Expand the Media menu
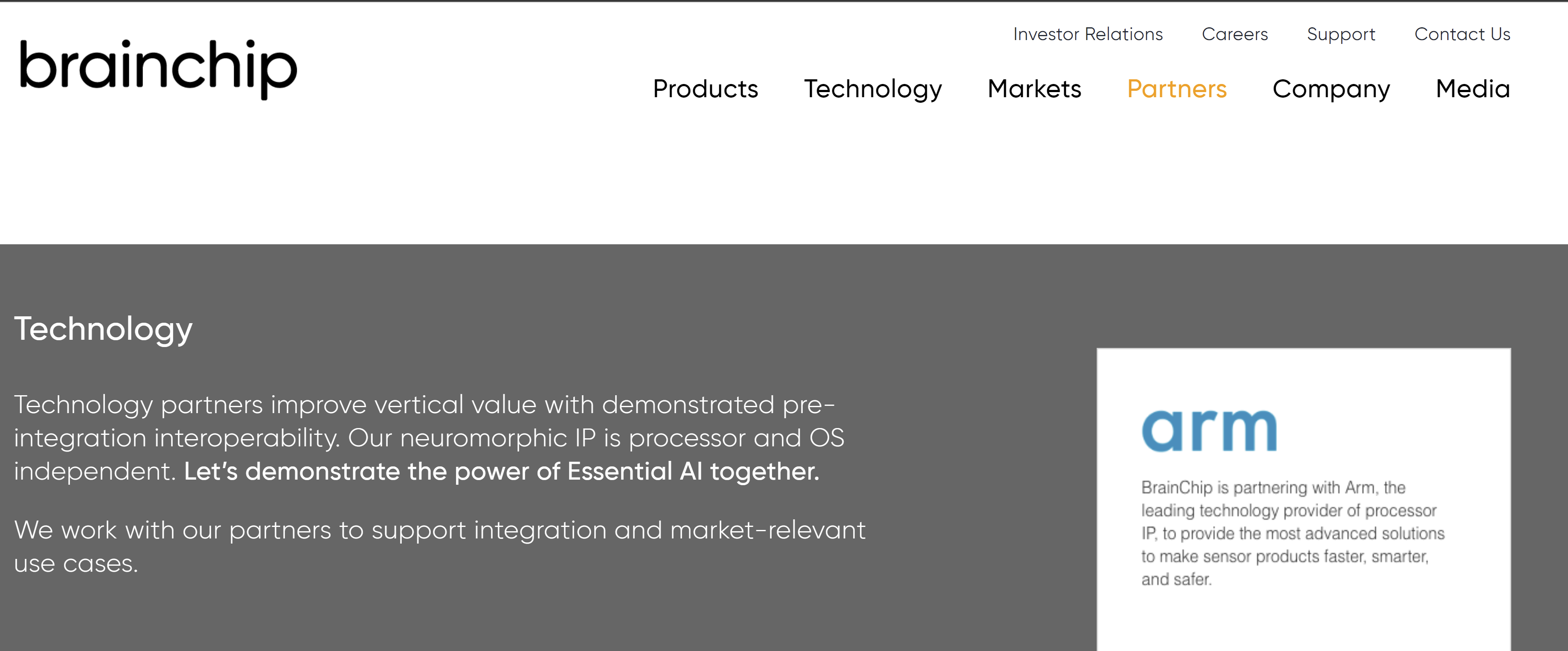This screenshot has width=1568, height=651. (x=1472, y=89)
